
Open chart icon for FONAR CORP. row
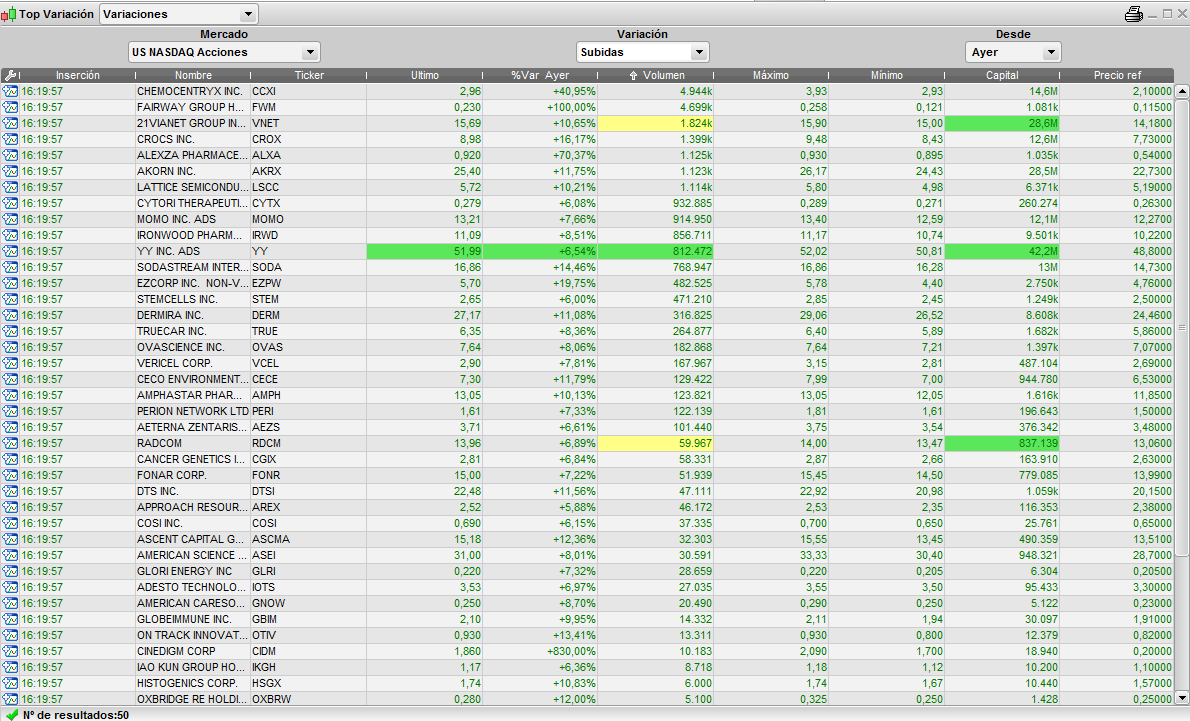11,475
